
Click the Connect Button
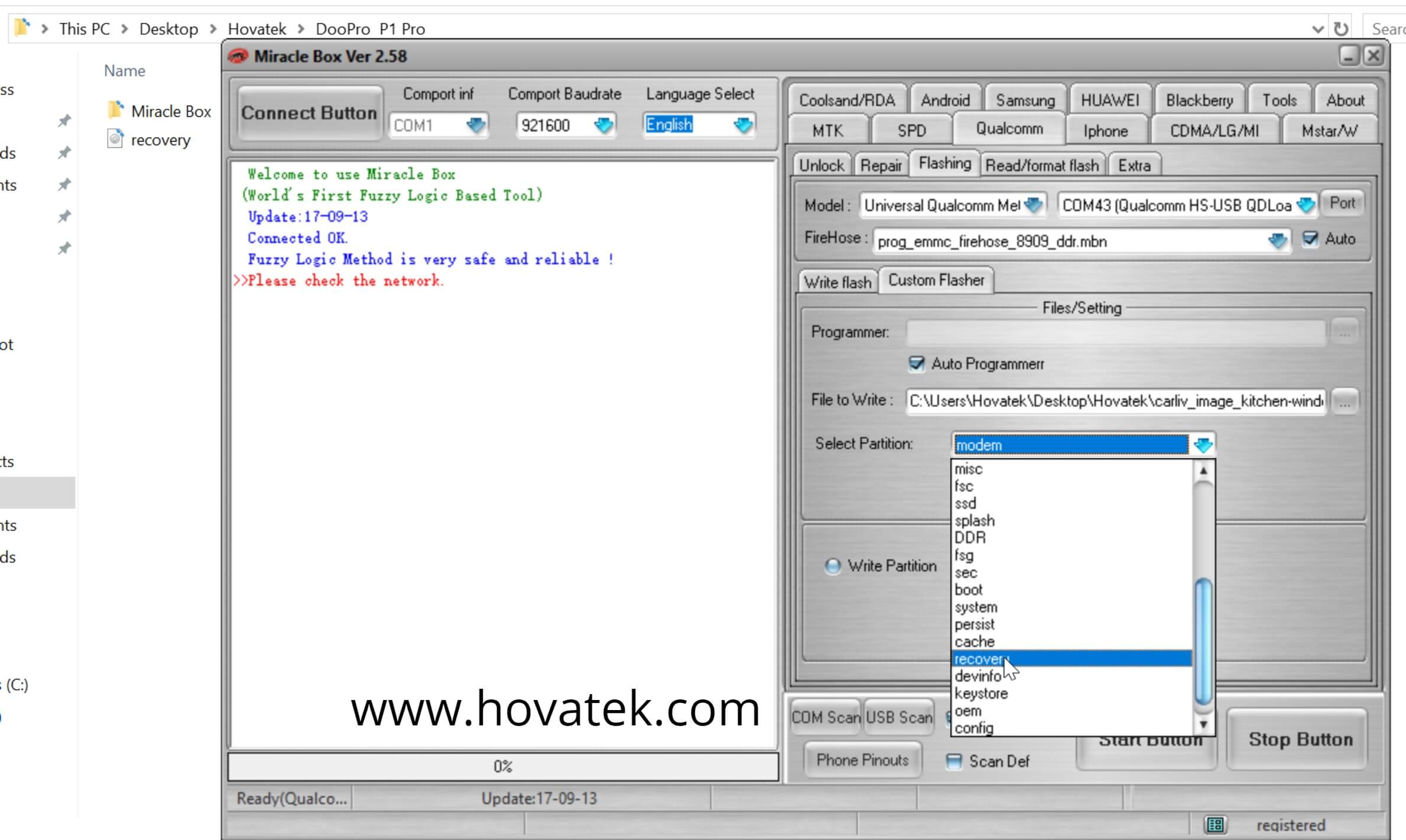coord(309,113)
